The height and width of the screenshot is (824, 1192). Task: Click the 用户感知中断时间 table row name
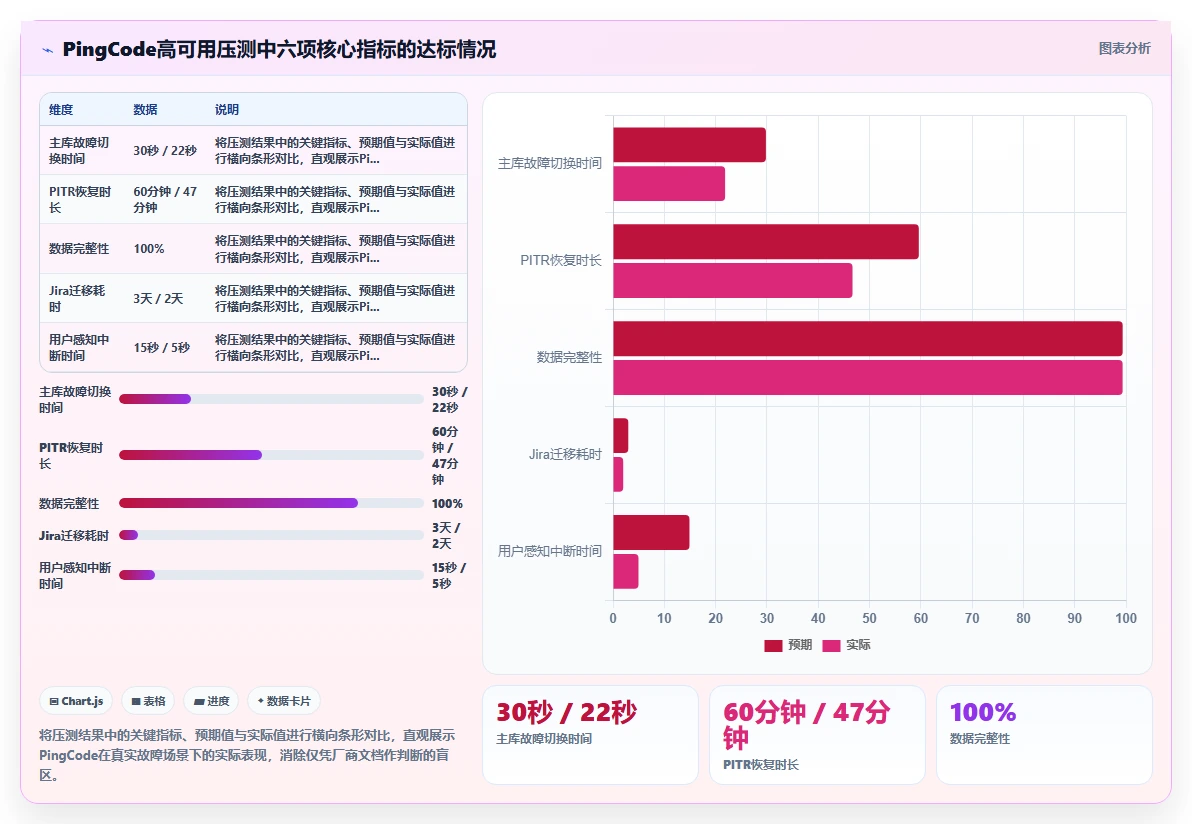tap(79, 347)
